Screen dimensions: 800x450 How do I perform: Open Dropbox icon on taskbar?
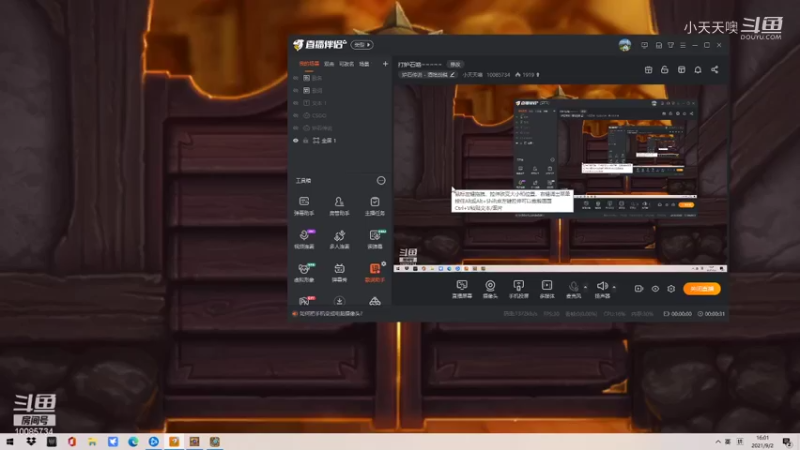coord(31,442)
